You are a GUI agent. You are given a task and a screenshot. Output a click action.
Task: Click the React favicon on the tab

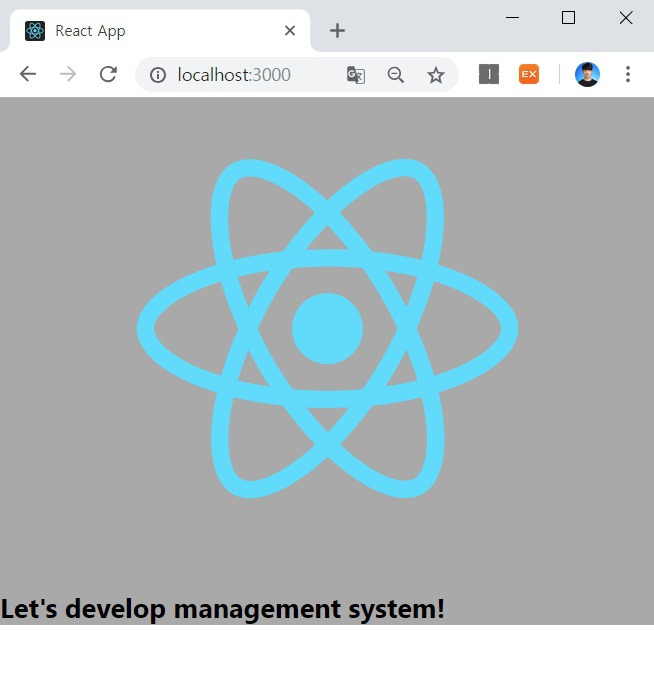tap(35, 31)
